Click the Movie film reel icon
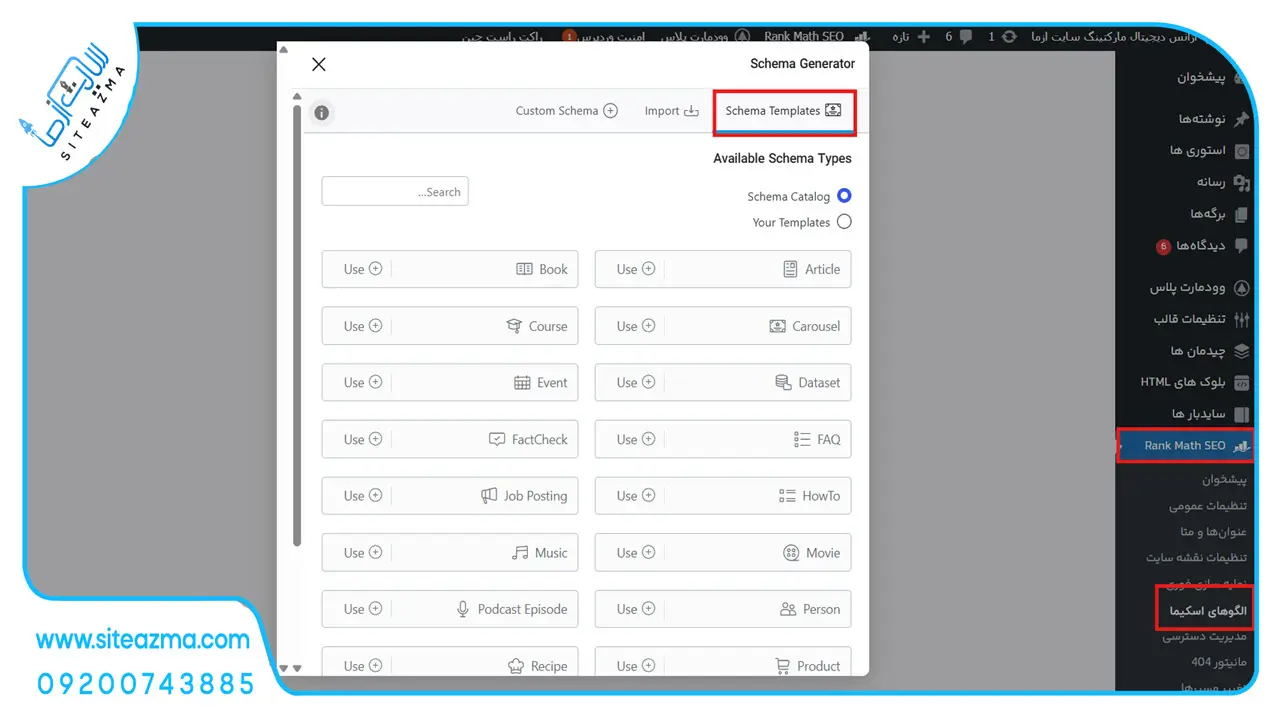 (790, 552)
